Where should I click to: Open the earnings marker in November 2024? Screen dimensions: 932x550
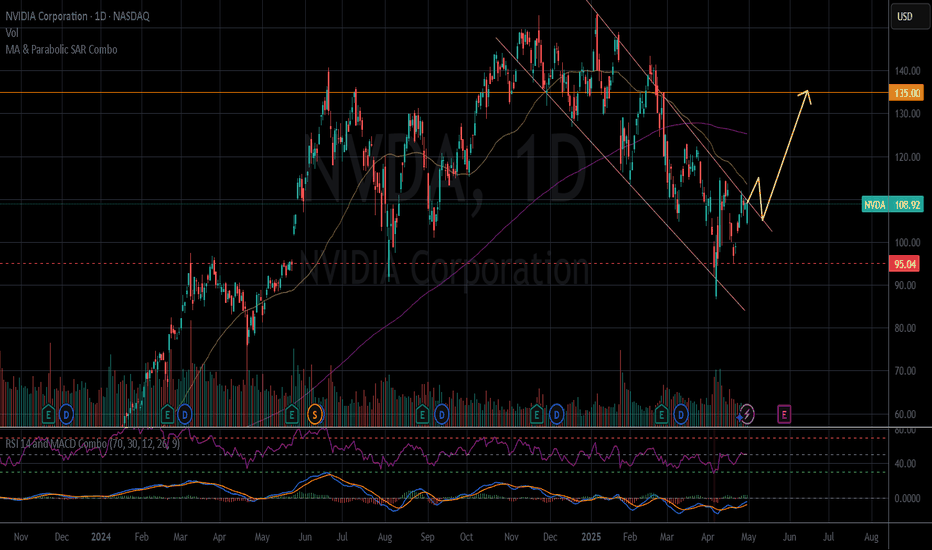point(537,414)
